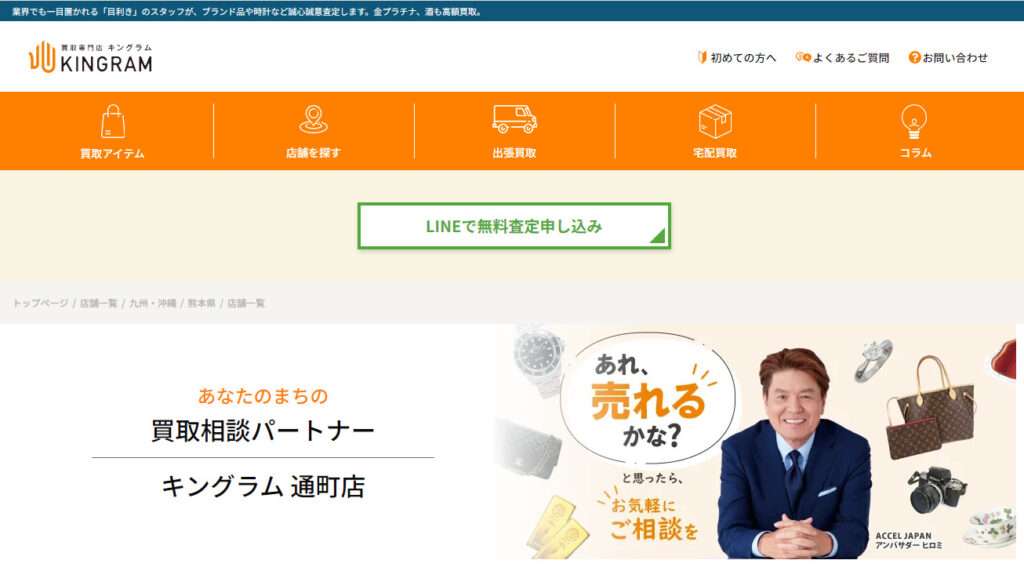The height and width of the screenshot is (571, 1024).
Task: Click the question mark icon beside お問い合わせ
Action: 914,57
